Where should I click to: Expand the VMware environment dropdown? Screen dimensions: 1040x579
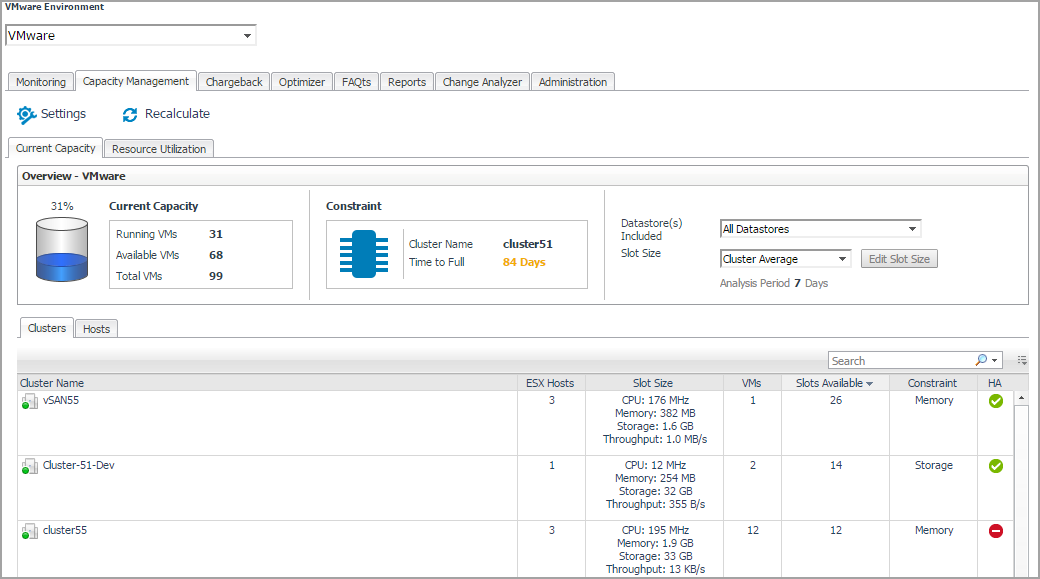click(x=247, y=36)
